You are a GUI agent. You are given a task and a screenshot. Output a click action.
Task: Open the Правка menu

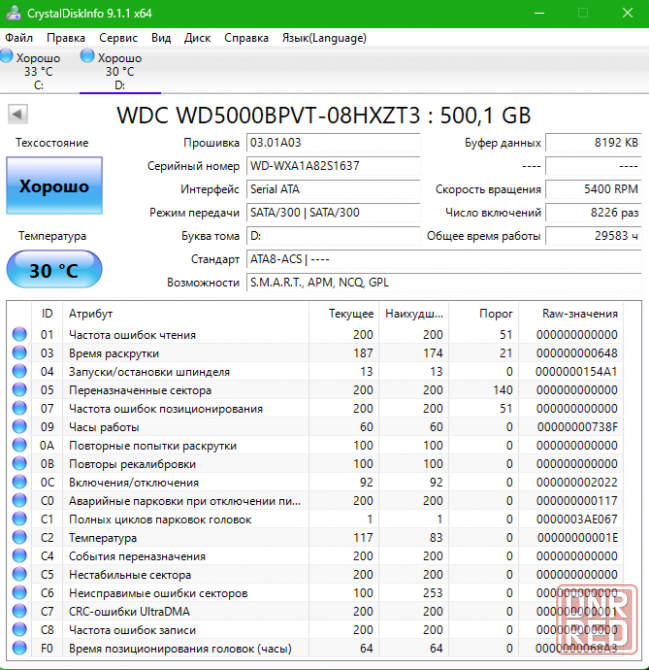66,38
